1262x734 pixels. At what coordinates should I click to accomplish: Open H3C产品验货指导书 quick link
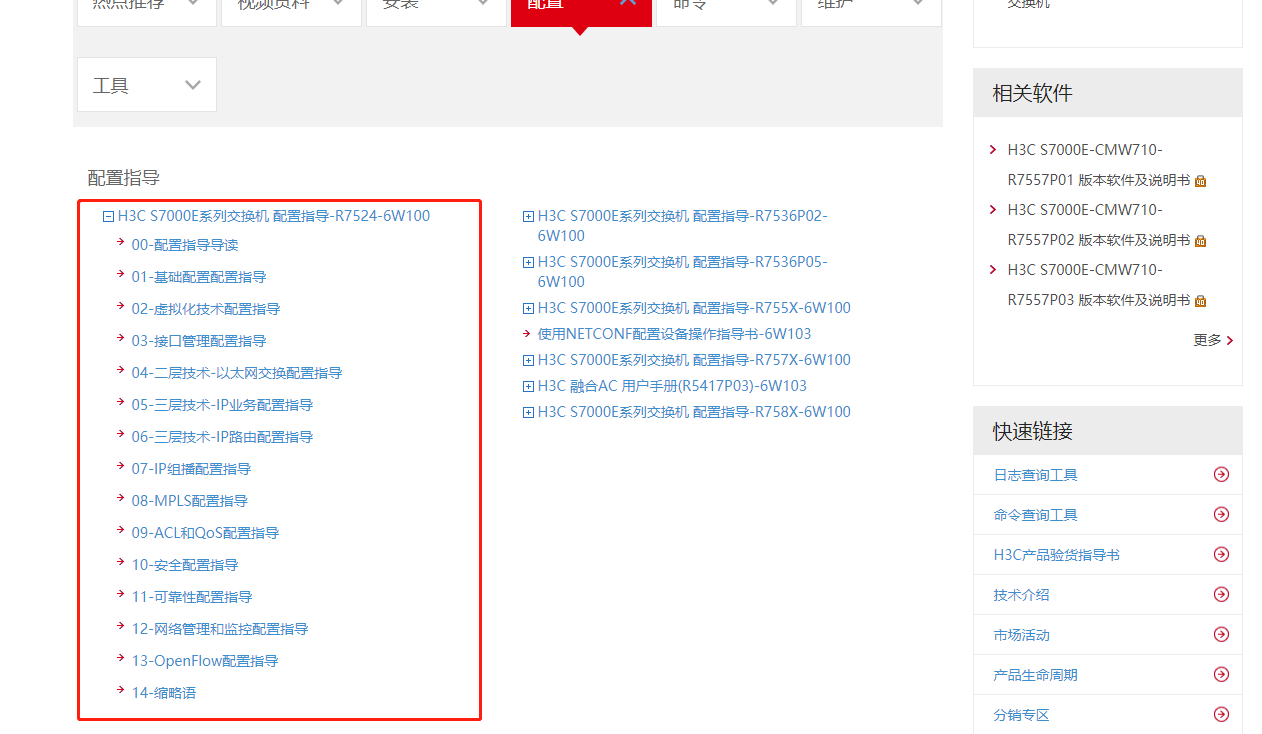[1056, 555]
